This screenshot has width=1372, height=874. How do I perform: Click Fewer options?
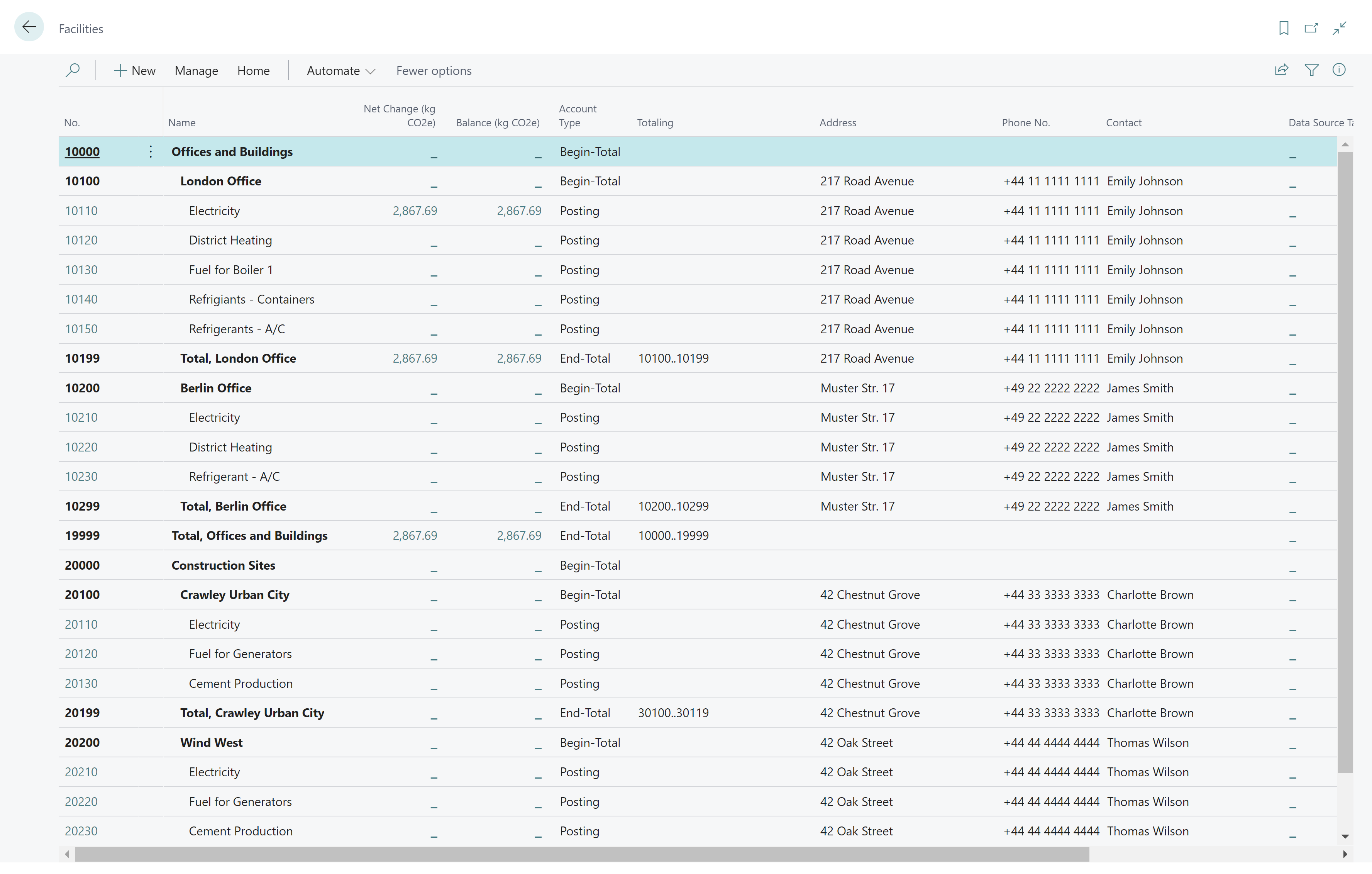tap(434, 71)
